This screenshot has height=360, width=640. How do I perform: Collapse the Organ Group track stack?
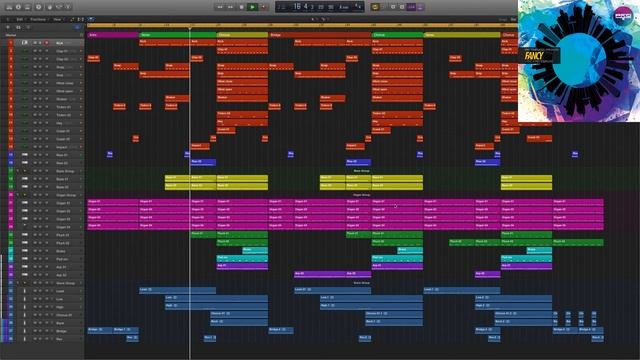pos(18,195)
